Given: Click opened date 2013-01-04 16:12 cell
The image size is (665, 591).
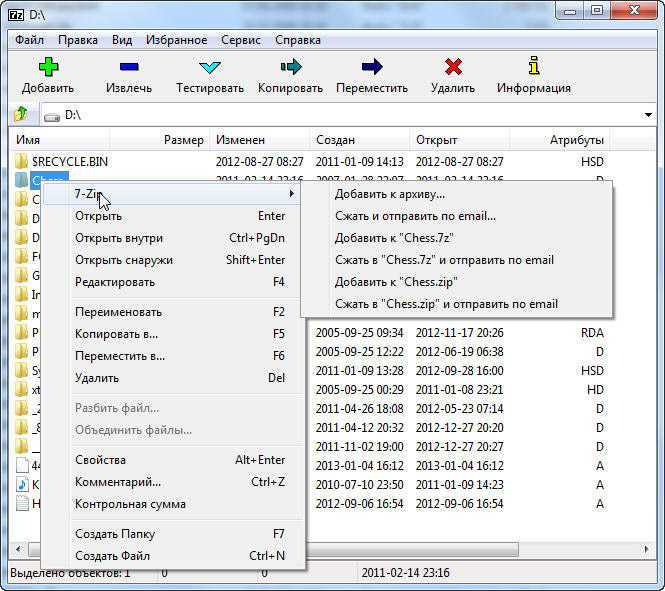Looking at the screenshot, I should (x=459, y=466).
